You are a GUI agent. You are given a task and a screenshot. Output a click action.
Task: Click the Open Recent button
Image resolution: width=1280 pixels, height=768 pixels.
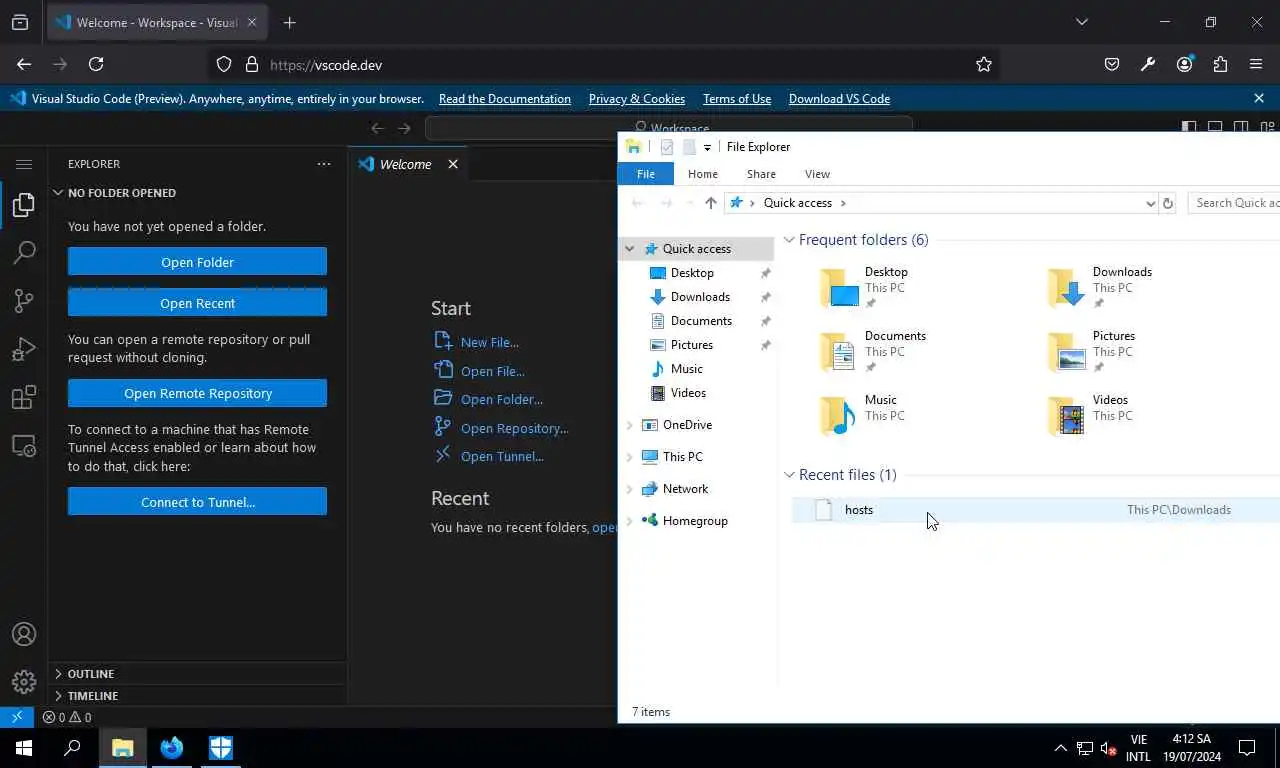(x=197, y=303)
